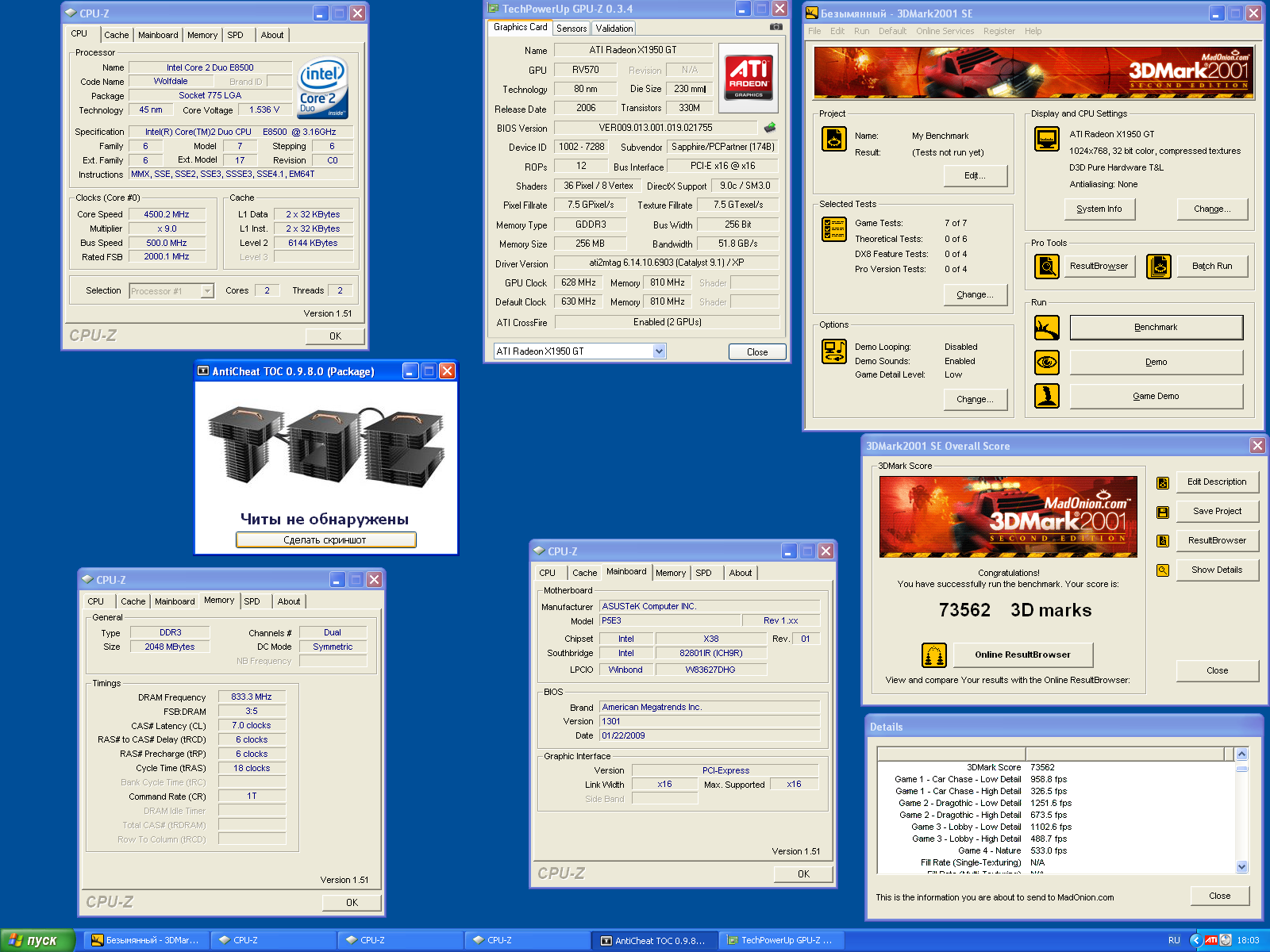Click the AntiCheat stacked servers image
The width and height of the screenshot is (1270, 952).
click(x=326, y=446)
